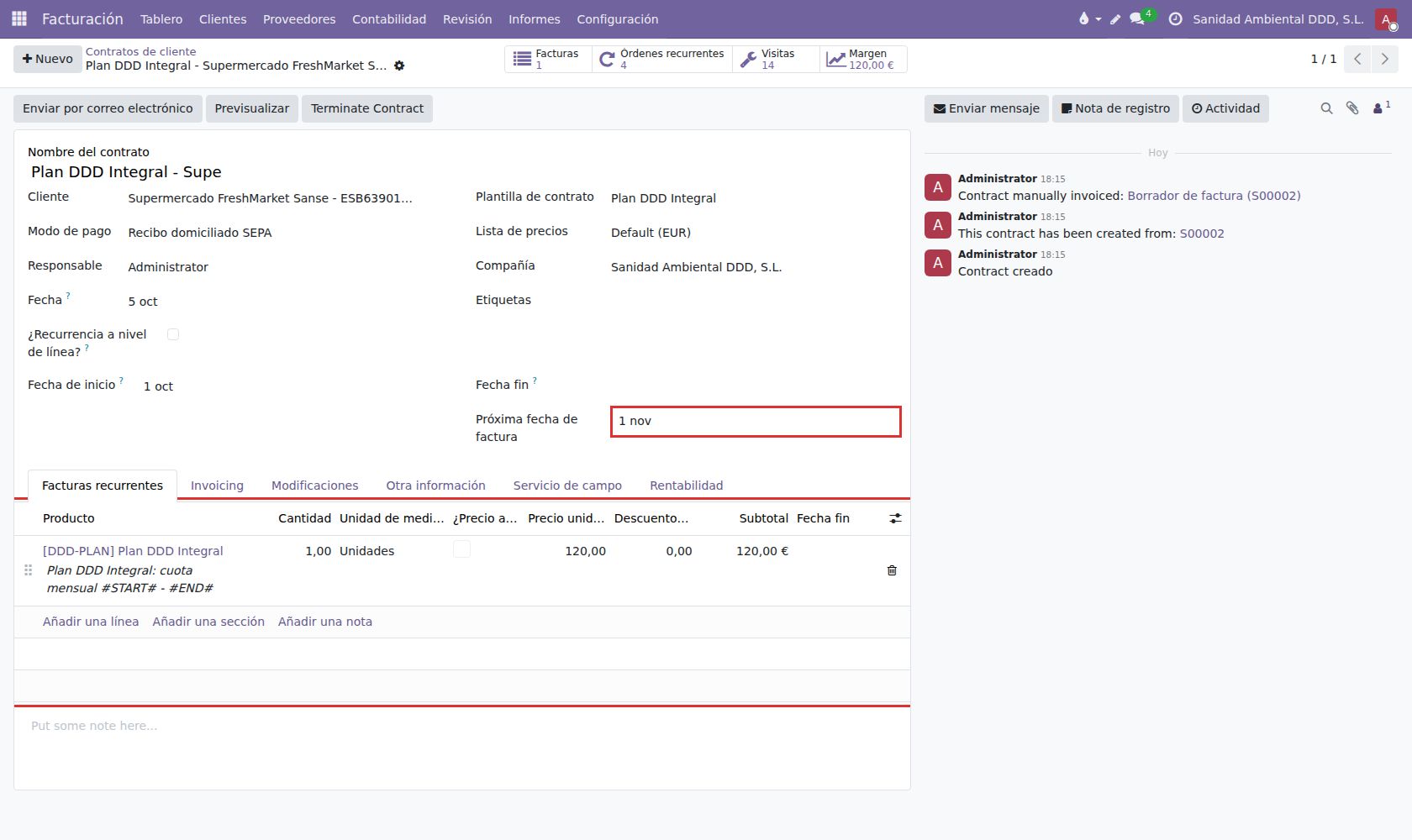Image resolution: width=1412 pixels, height=840 pixels.
Task: Open Margen smart button
Action: click(863, 59)
